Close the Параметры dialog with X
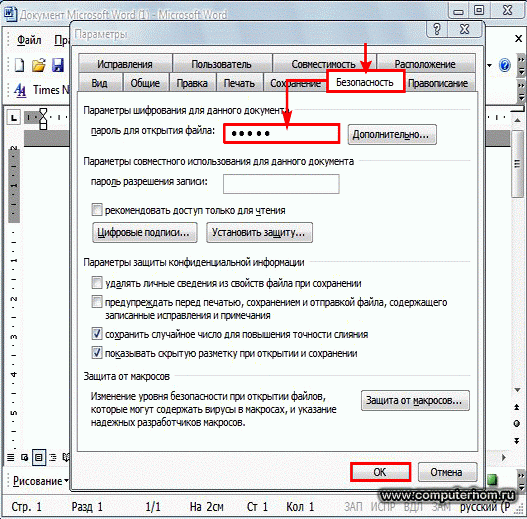Screen dimensions: 527x519 coord(464,29)
